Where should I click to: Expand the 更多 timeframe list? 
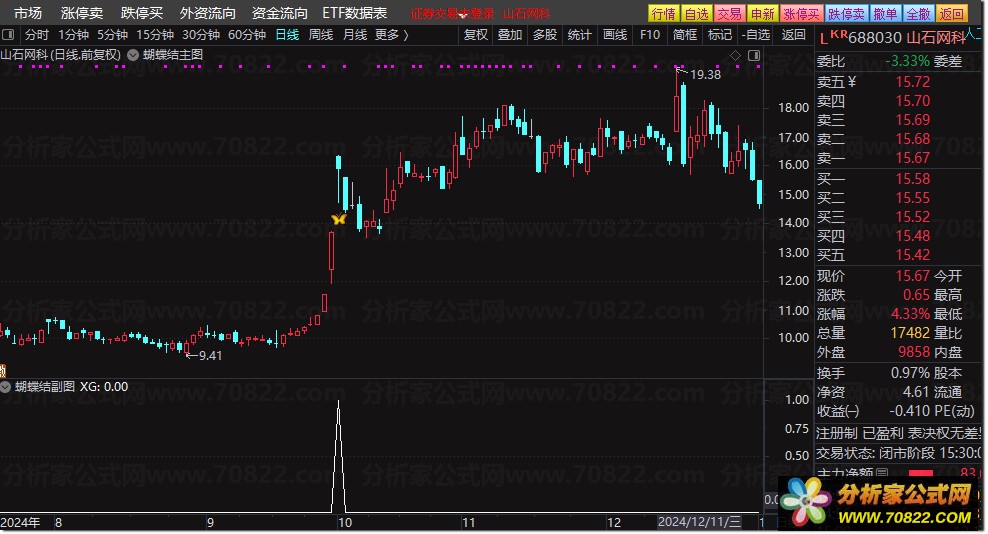pyautogui.click(x=391, y=35)
